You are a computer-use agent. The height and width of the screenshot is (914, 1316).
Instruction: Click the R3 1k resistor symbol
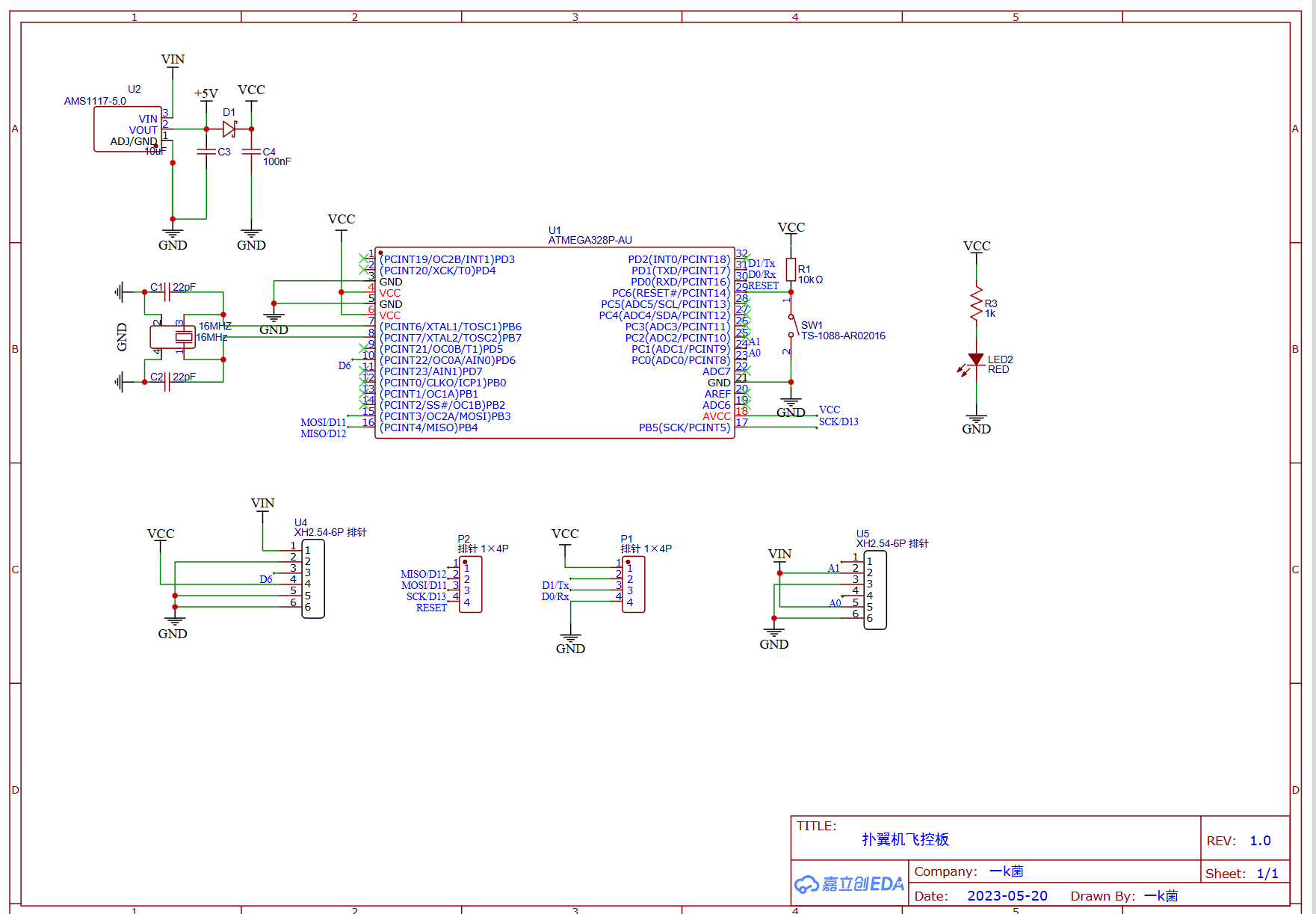[976, 305]
